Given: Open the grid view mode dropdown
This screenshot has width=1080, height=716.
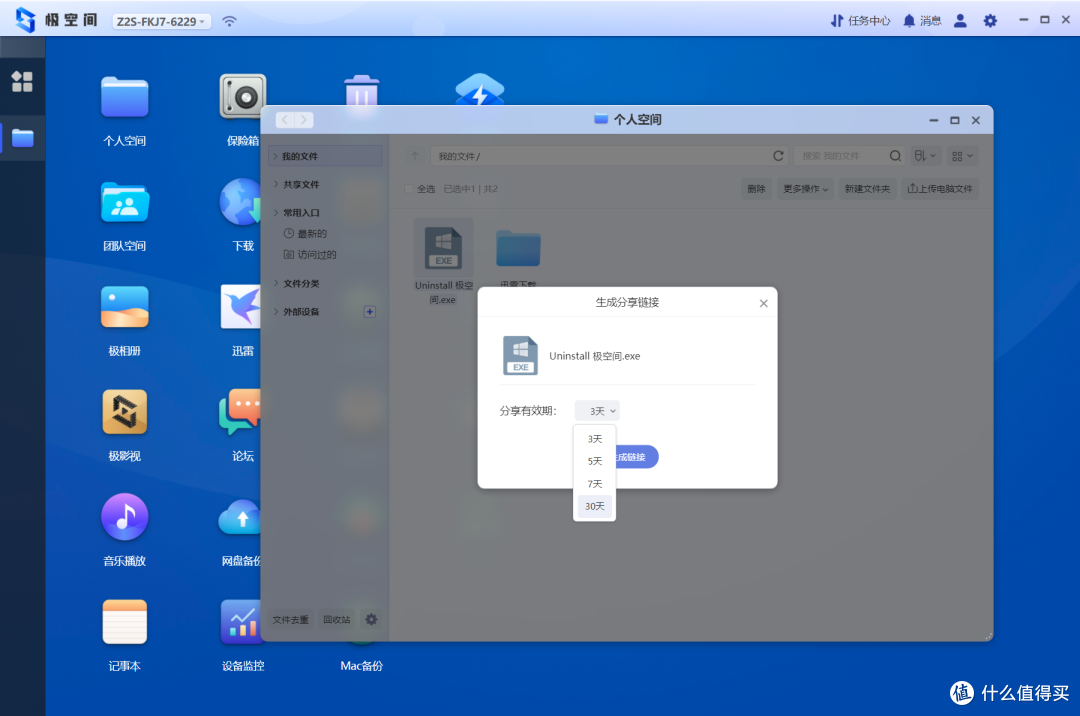Looking at the screenshot, I should click(962, 156).
